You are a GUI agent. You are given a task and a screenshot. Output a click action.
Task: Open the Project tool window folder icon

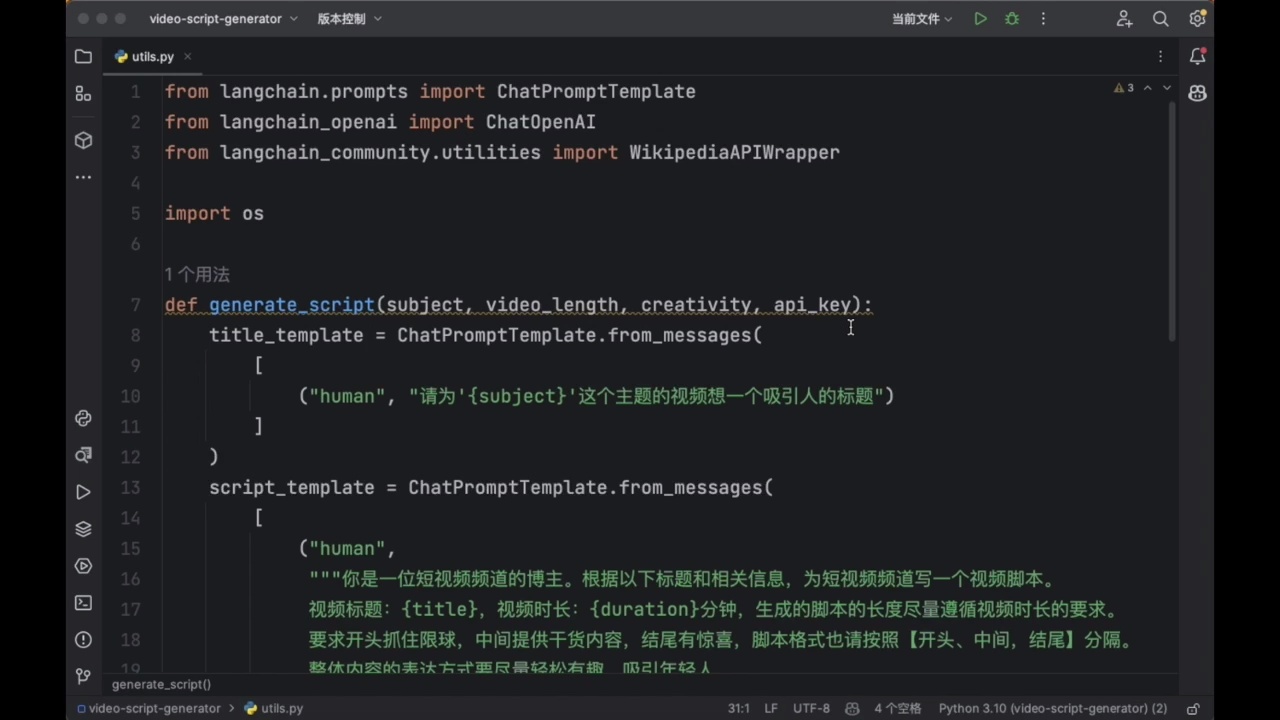coord(83,57)
